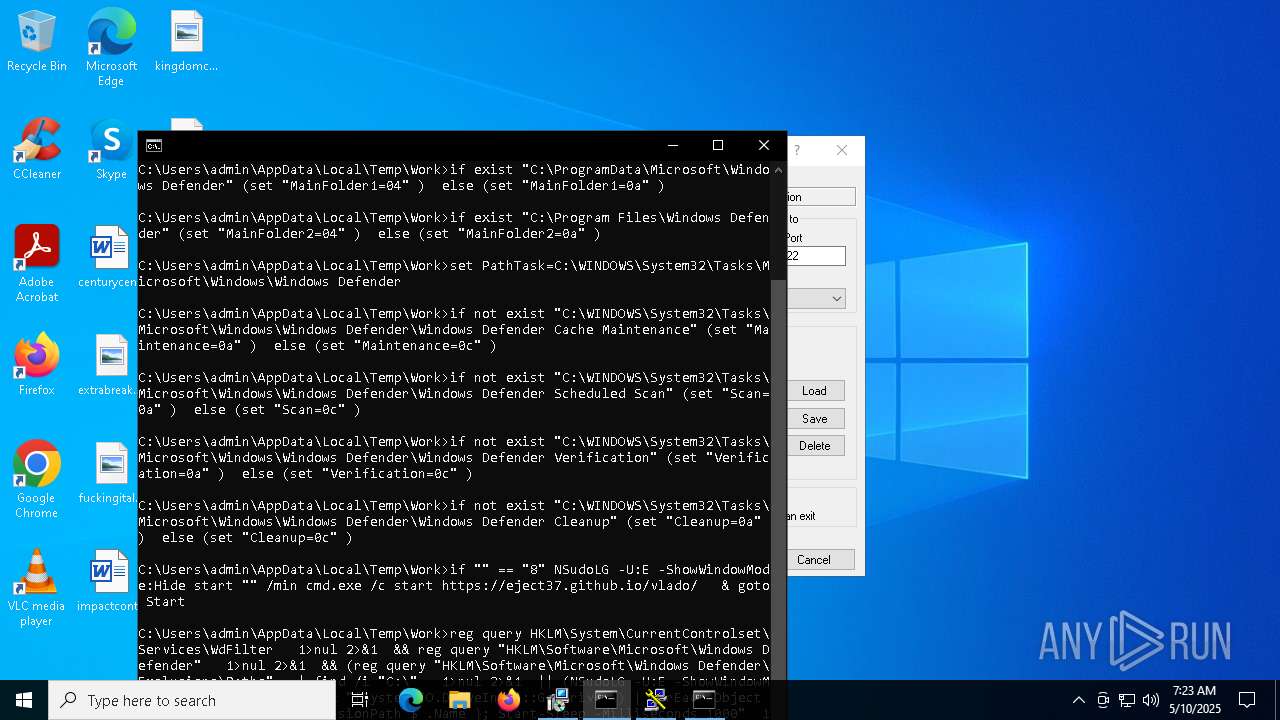The width and height of the screenshot is (1280, 720).
Task: Click the Save button in the dialog
Action: tap(815, 419)
